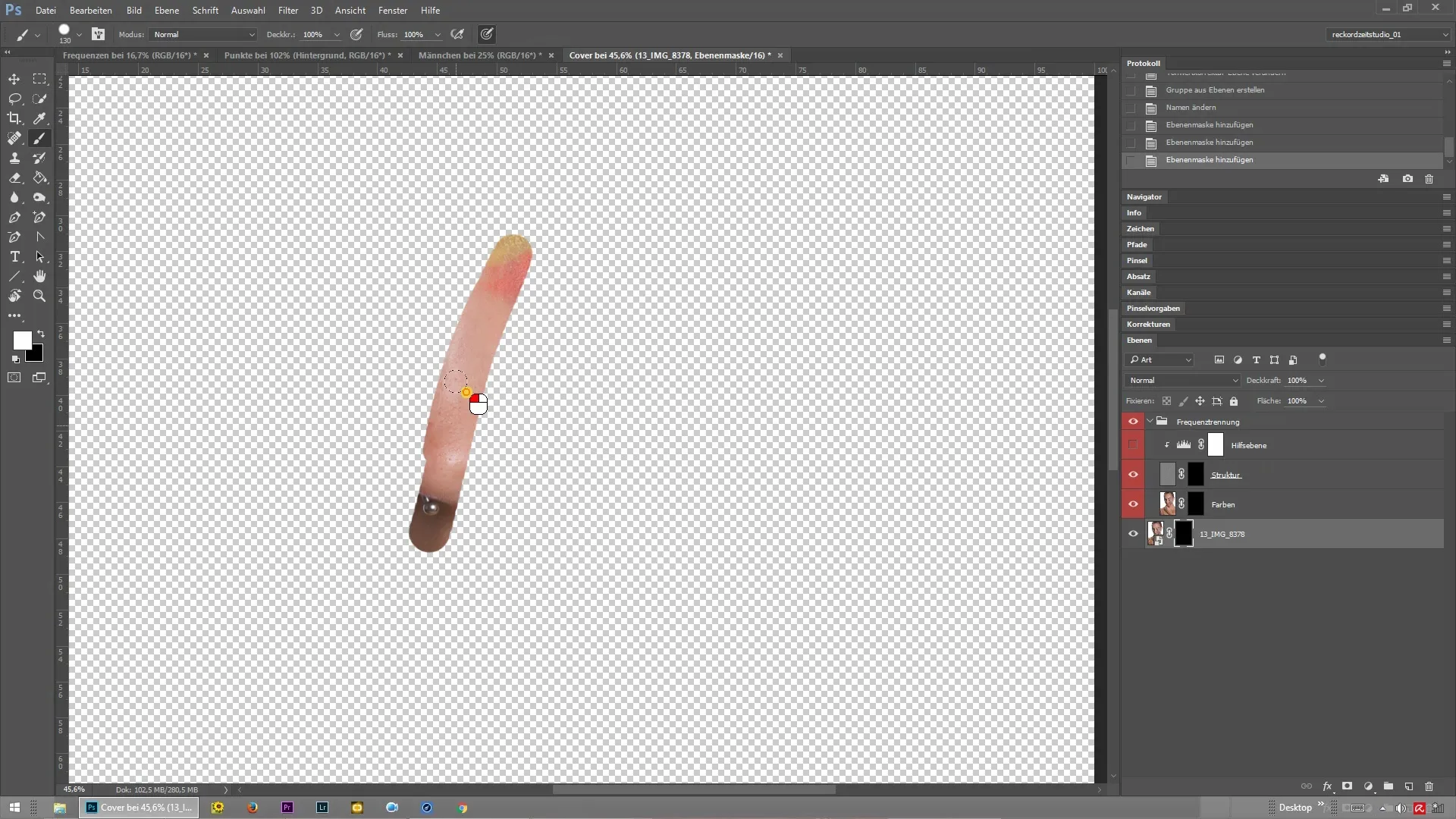Select the Rotate View tool

(x=14, y=296)
